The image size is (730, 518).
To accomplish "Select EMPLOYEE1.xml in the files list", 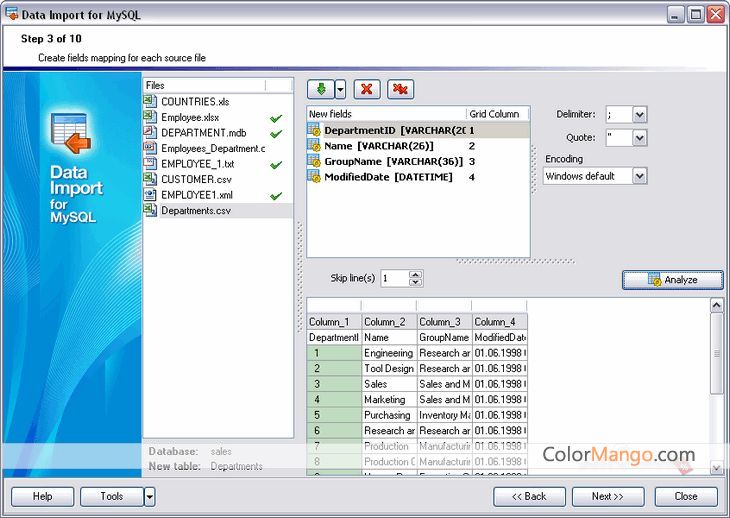I will coord(196,195).
